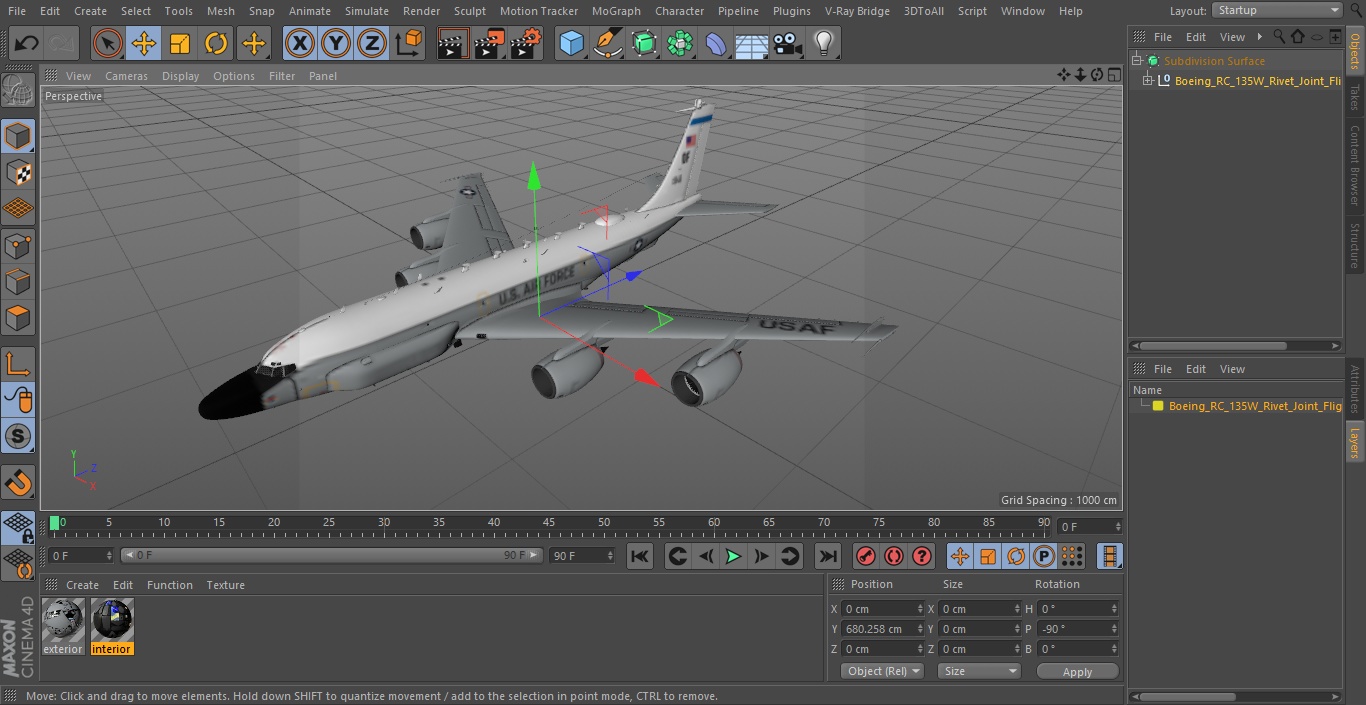The width and height of the screenshot is (1366, 705).
Task: Select the interior material thumbnail
Action: 112,620
